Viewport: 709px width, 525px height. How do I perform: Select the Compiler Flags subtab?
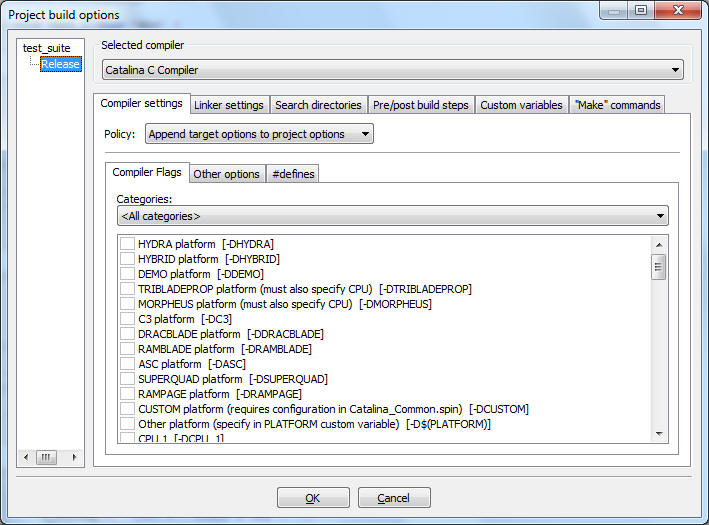point(147,172)
